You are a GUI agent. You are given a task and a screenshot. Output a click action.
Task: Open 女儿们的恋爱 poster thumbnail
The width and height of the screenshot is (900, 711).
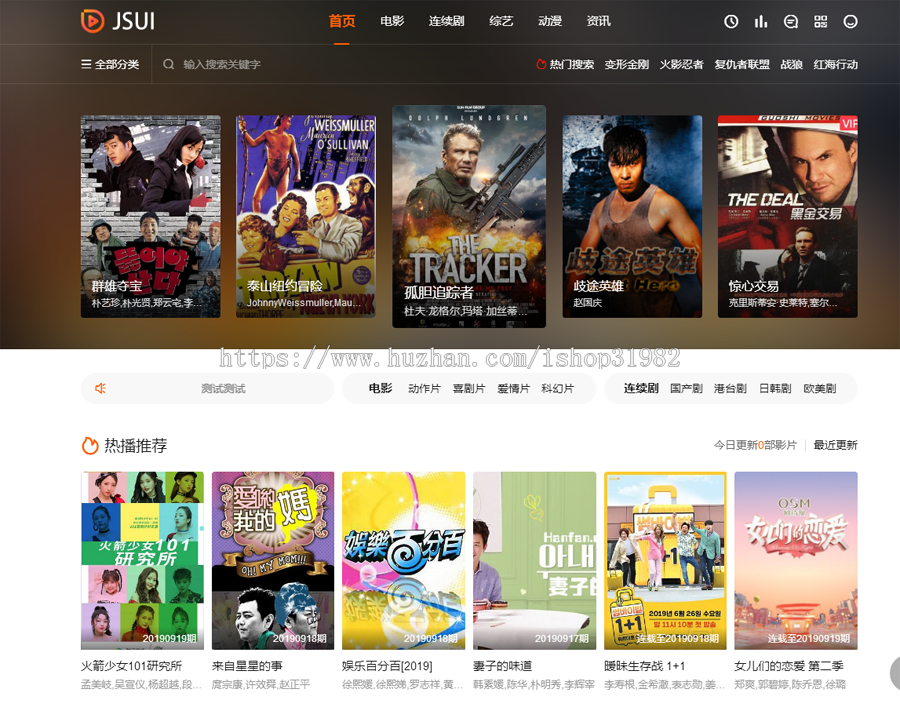[x=796, y=561]
